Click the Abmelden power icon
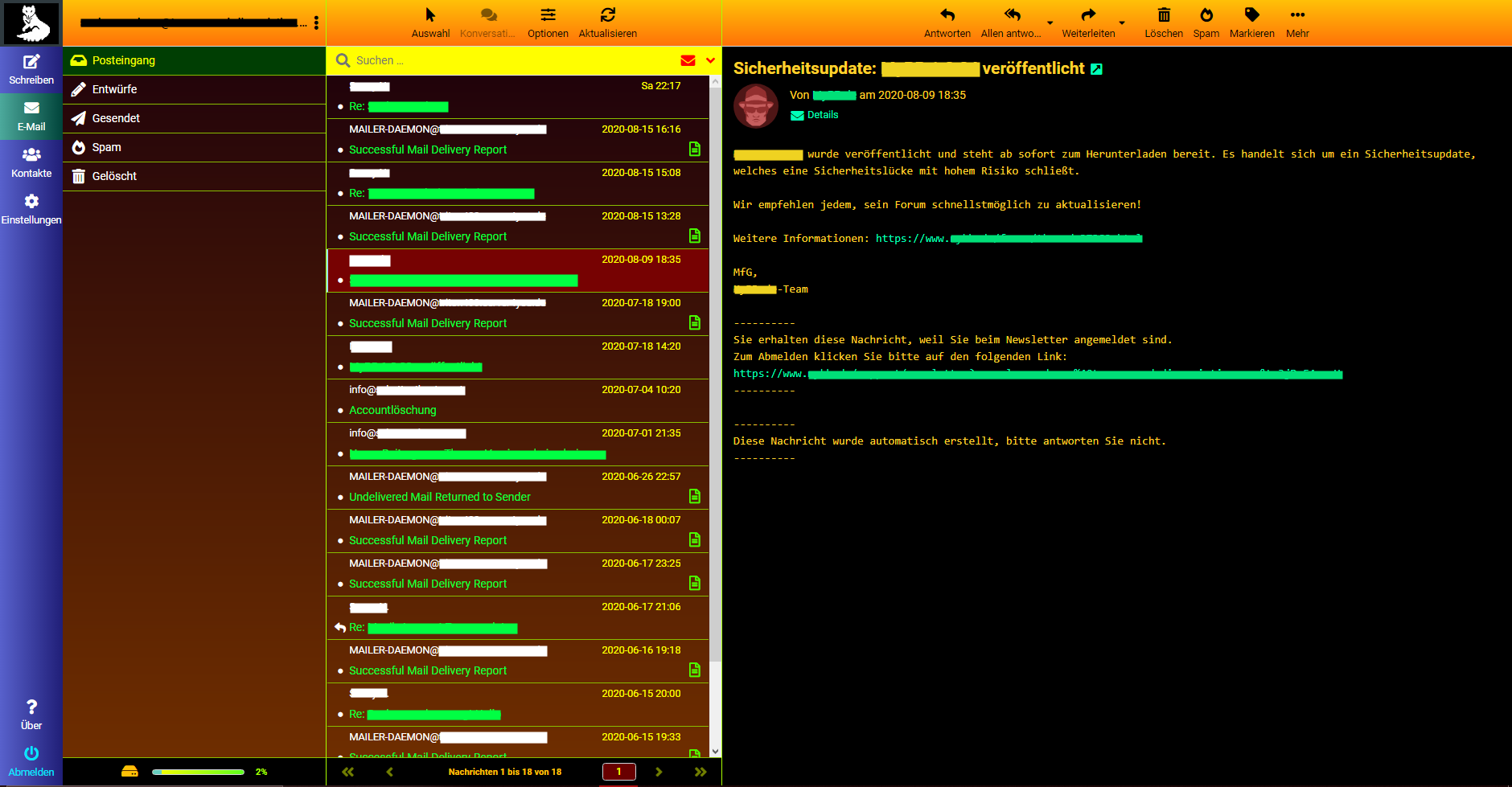Image resolution: width=1512 pixels, height=787 pixels. coord(31,754)
